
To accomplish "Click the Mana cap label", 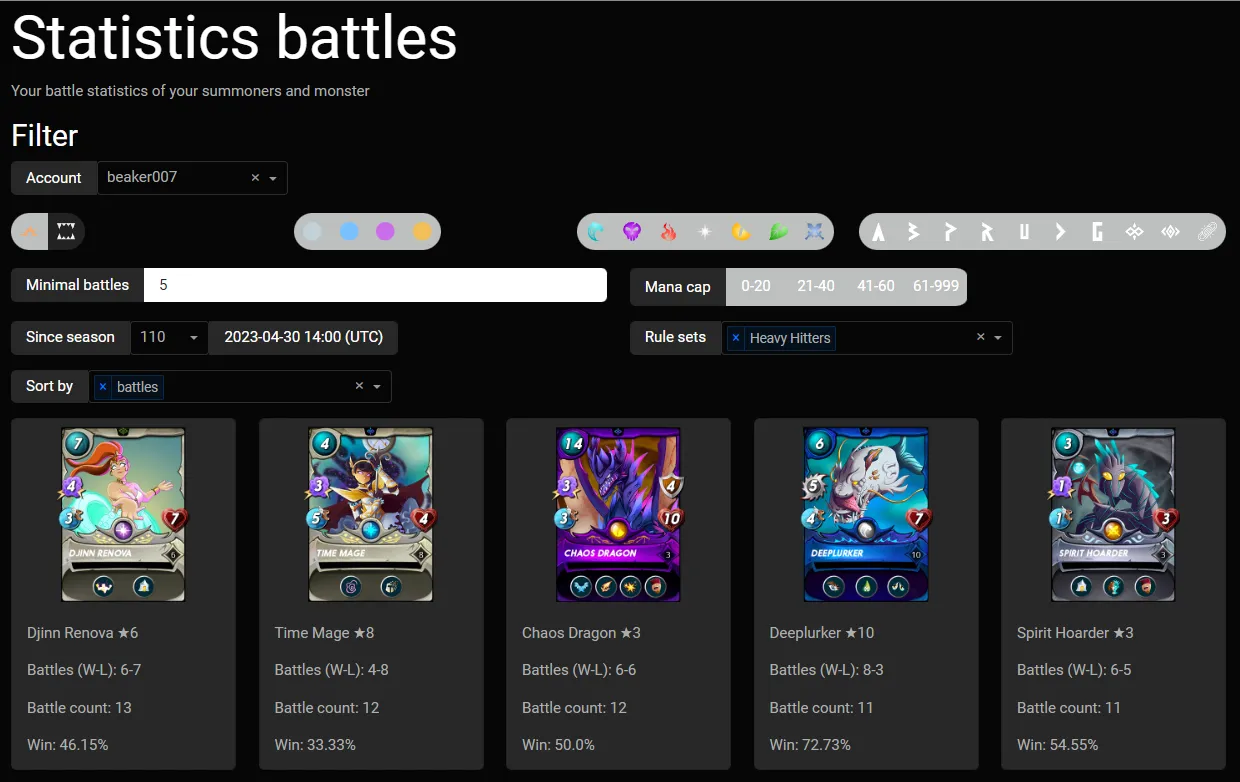I will click(678, 286).
